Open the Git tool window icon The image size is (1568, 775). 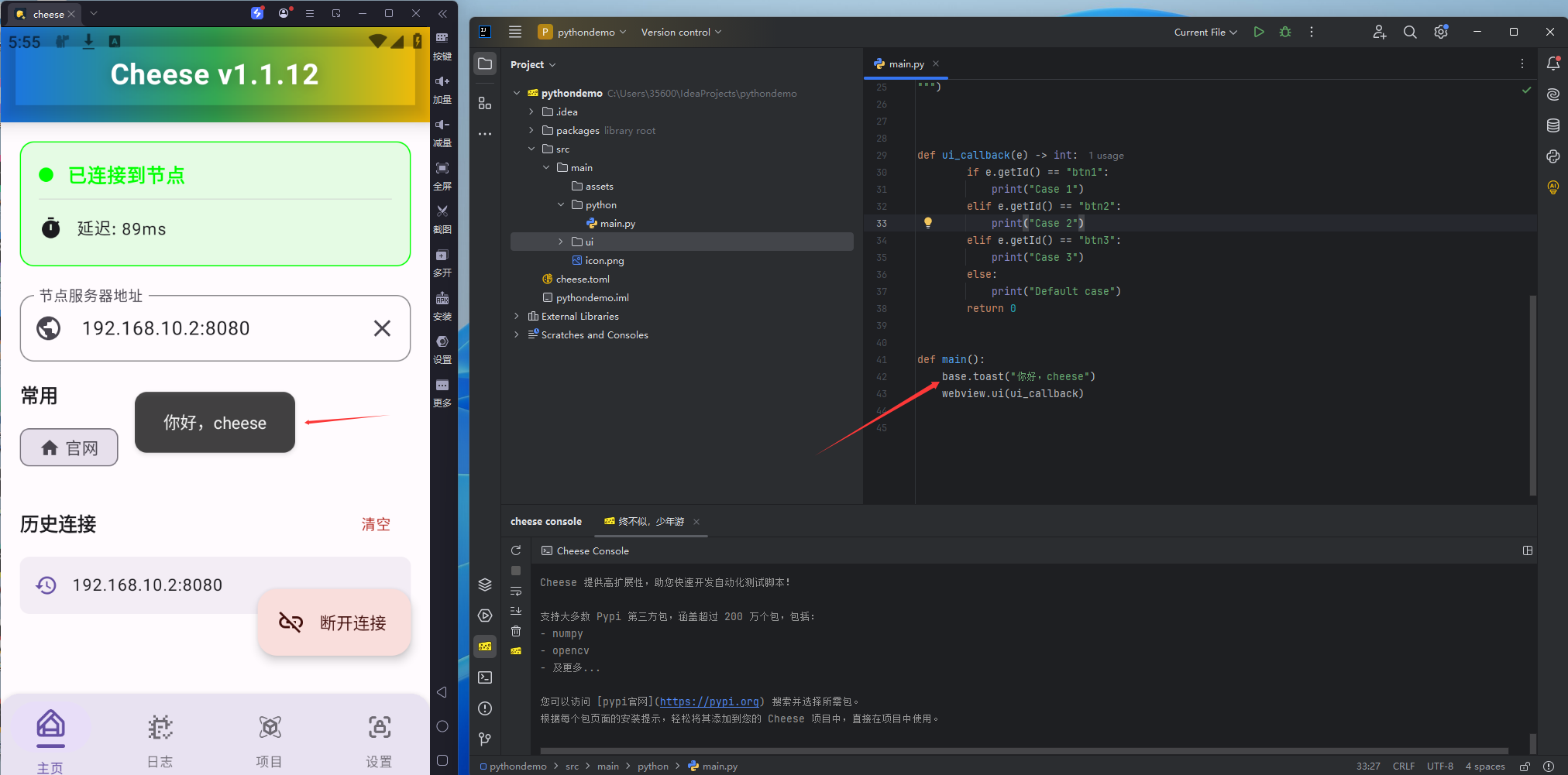(485, 739)
